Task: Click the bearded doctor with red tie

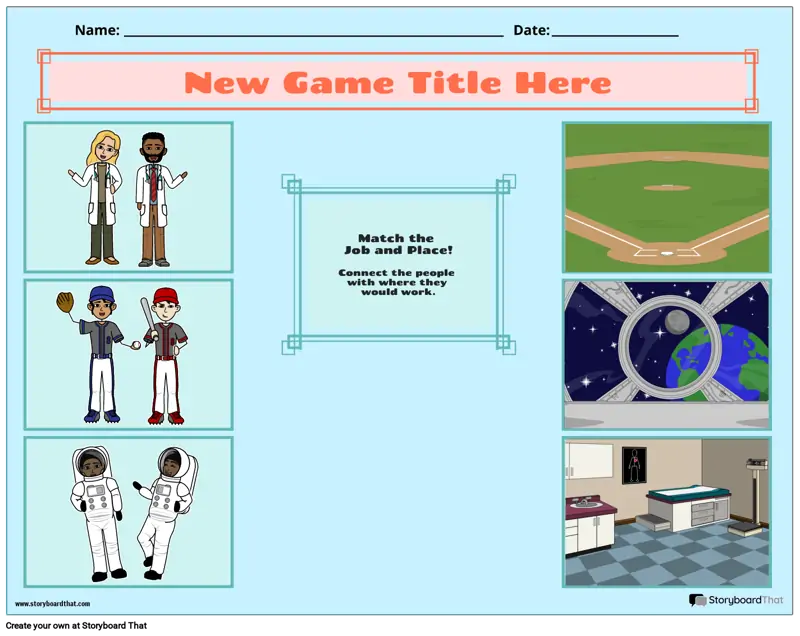Action: coord(154,197)
